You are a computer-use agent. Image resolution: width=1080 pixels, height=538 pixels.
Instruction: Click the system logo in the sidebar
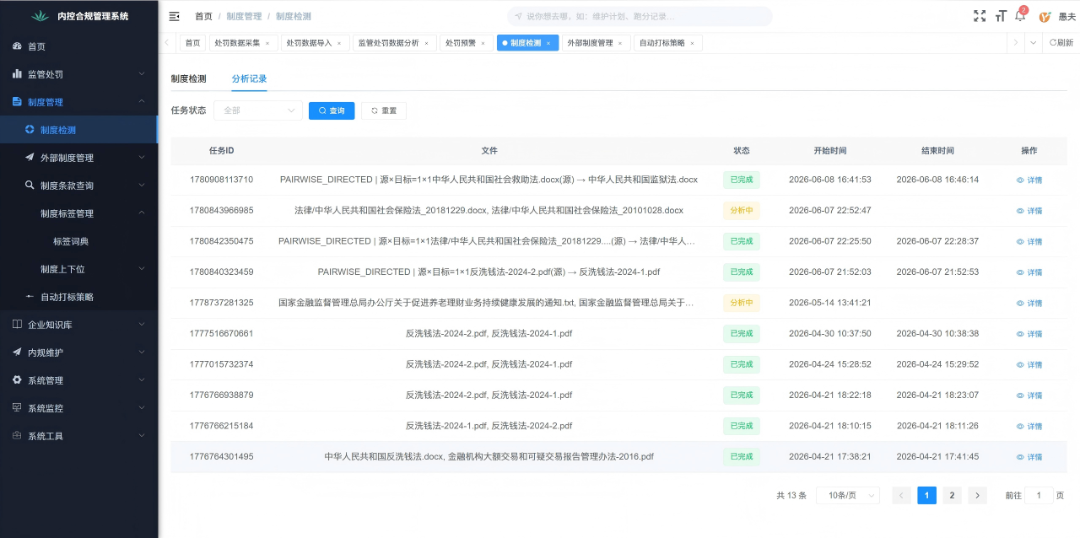(40, 16)
